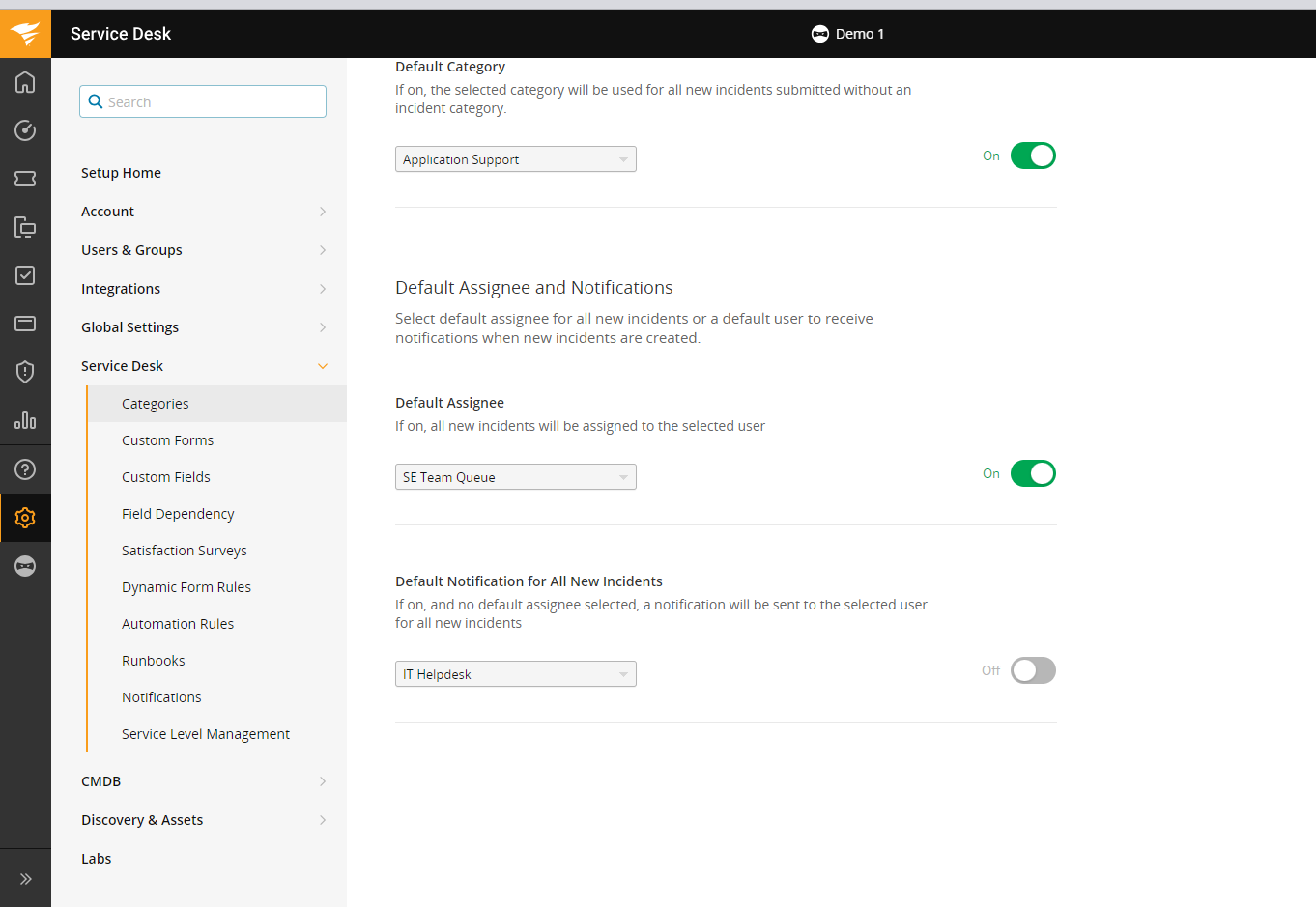Image resolution: width=1316 pixels, height=907 pixels.
Task: Turn off the Default Category toggle
Action: (x=1032, y=156)
